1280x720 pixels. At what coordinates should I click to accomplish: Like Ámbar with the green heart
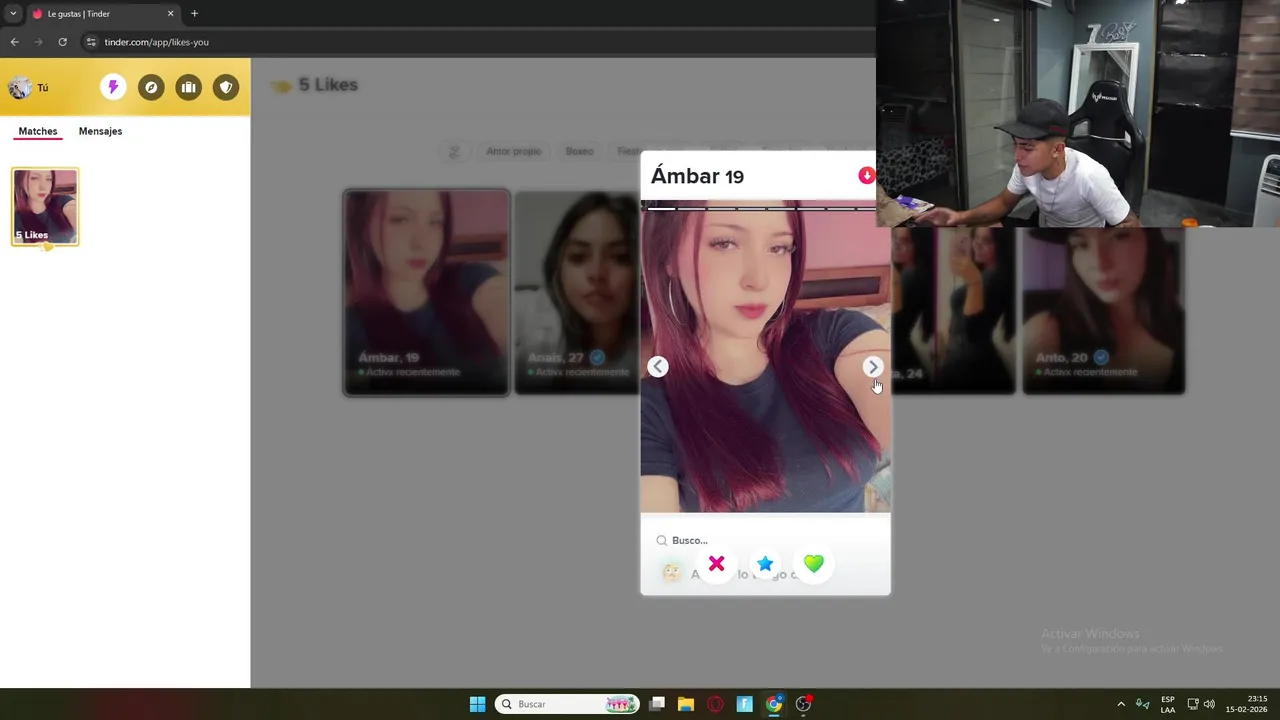coord(813,564)
